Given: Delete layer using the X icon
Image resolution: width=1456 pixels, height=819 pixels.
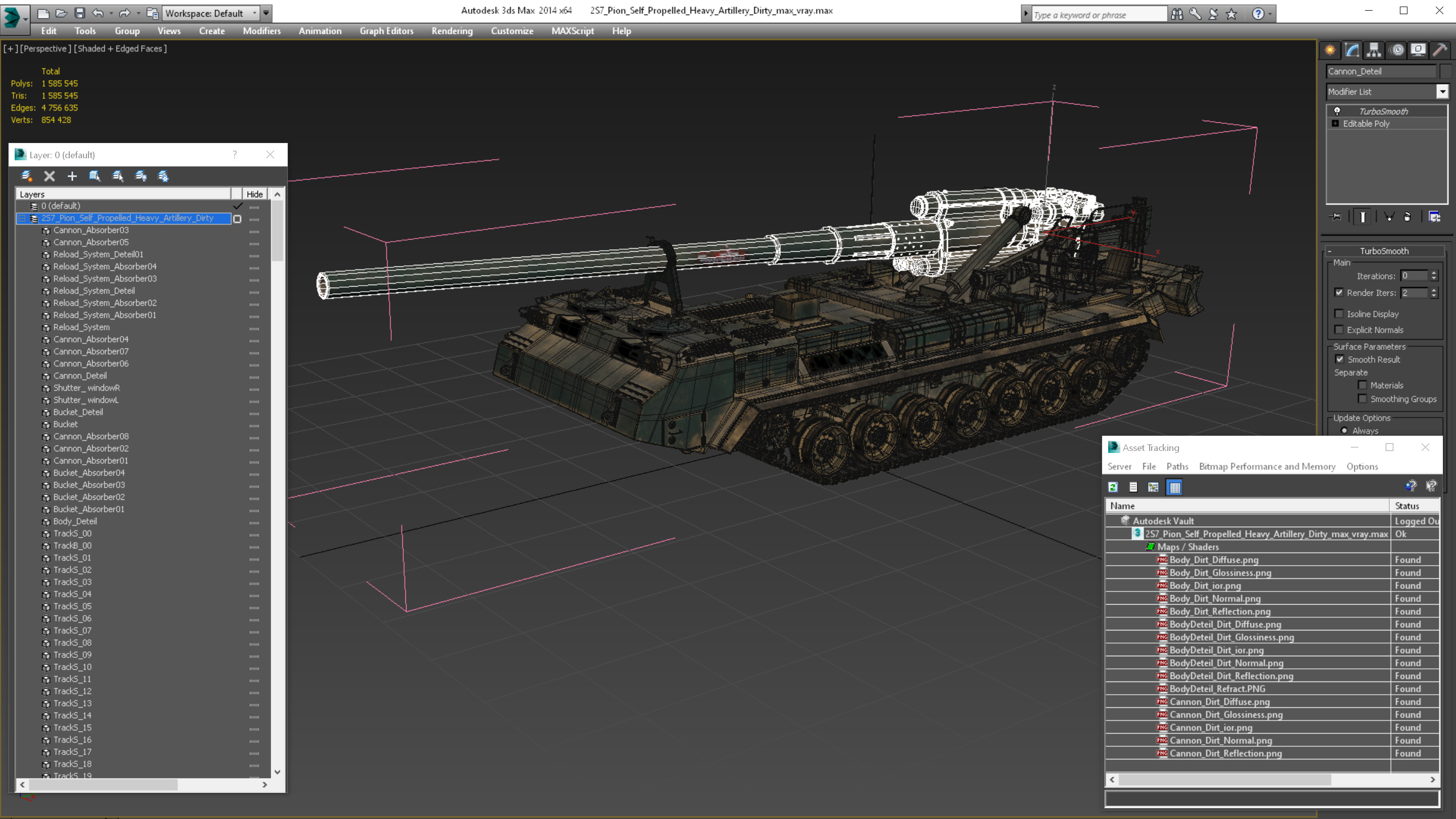Looking at the screenshot, I should pos(50,176).
